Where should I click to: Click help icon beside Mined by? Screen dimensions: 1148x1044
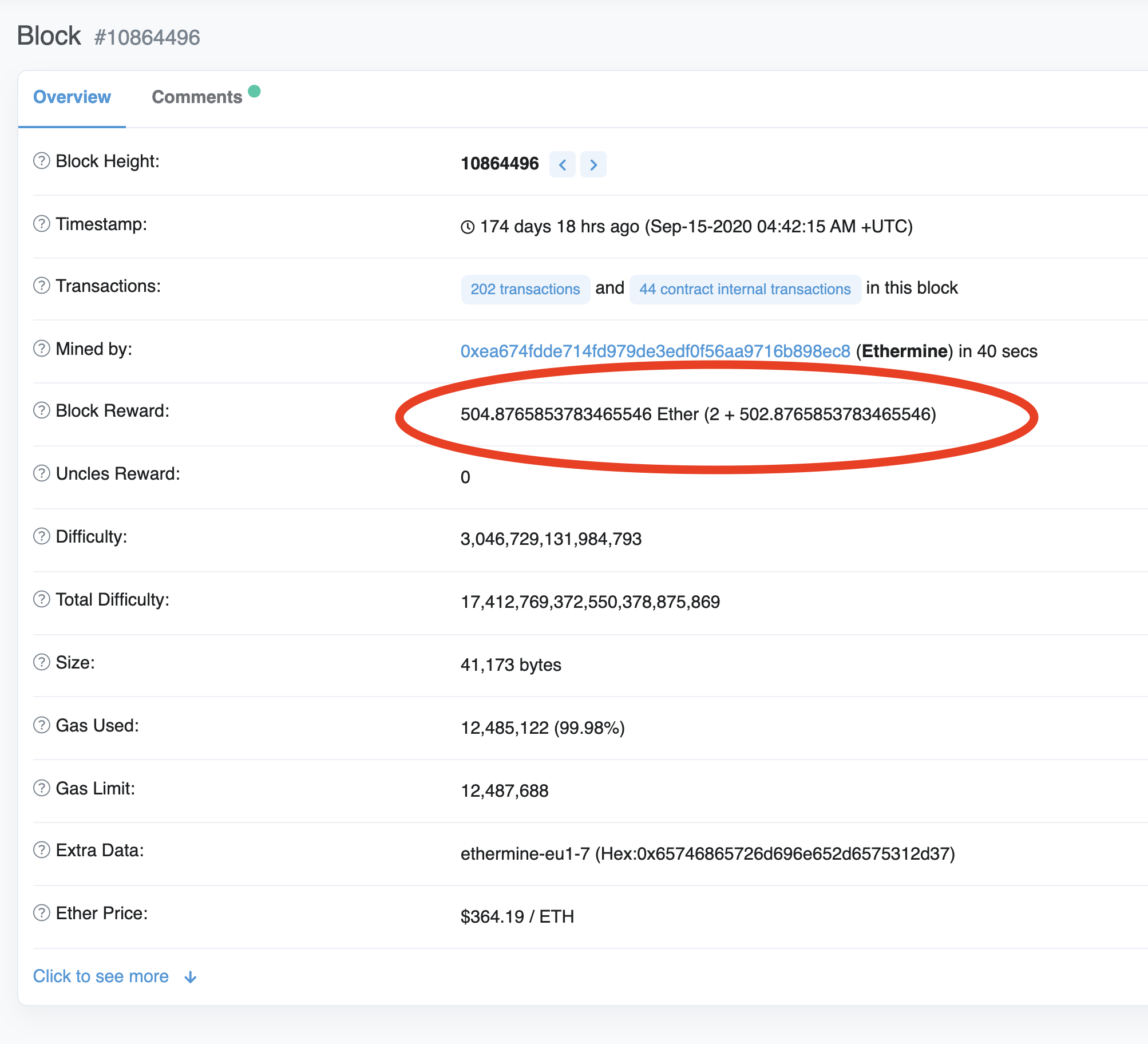[x=41, y=349]
